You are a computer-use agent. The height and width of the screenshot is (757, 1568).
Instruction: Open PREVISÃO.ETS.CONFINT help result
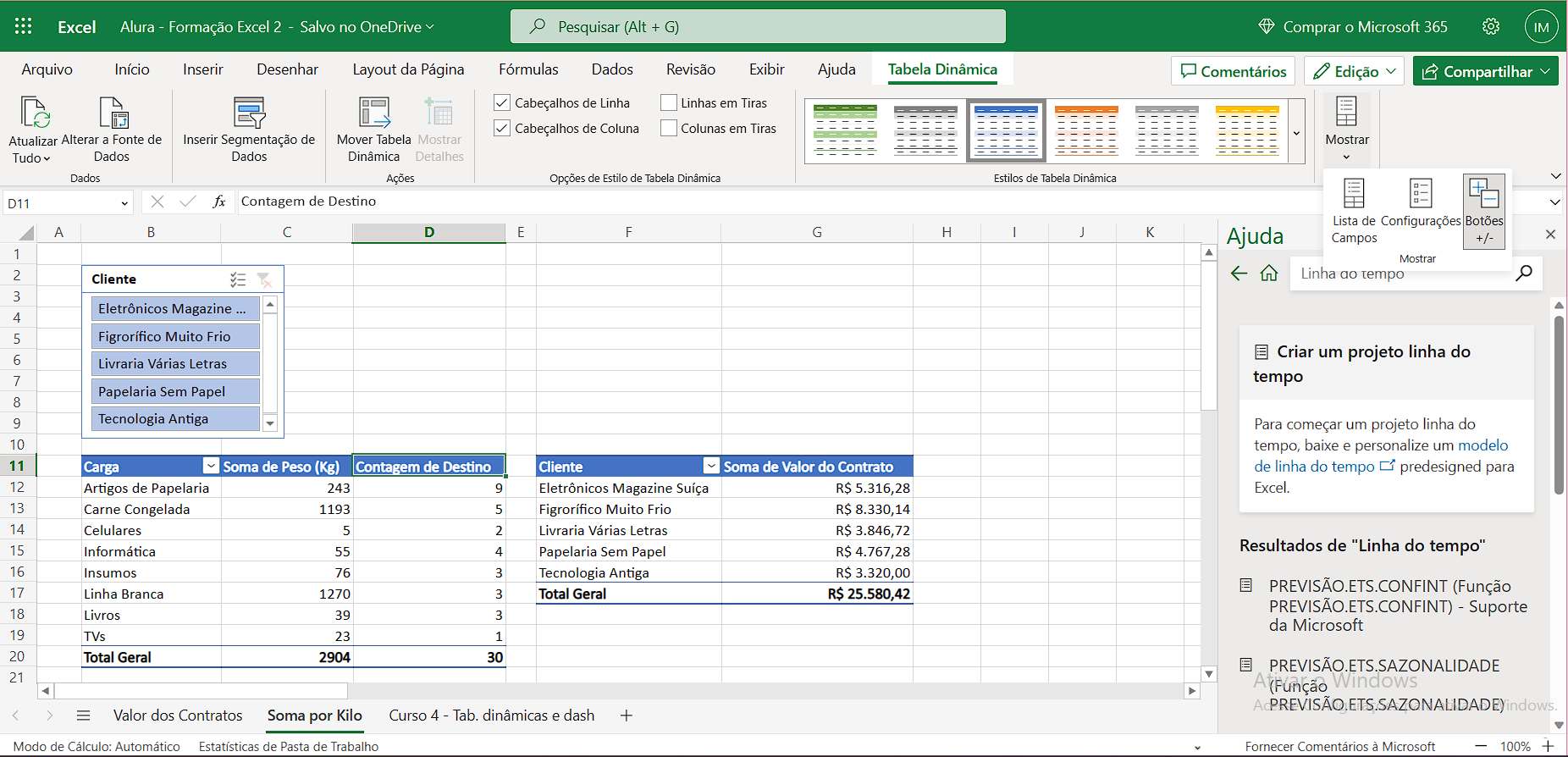(x=1398, y=605)
